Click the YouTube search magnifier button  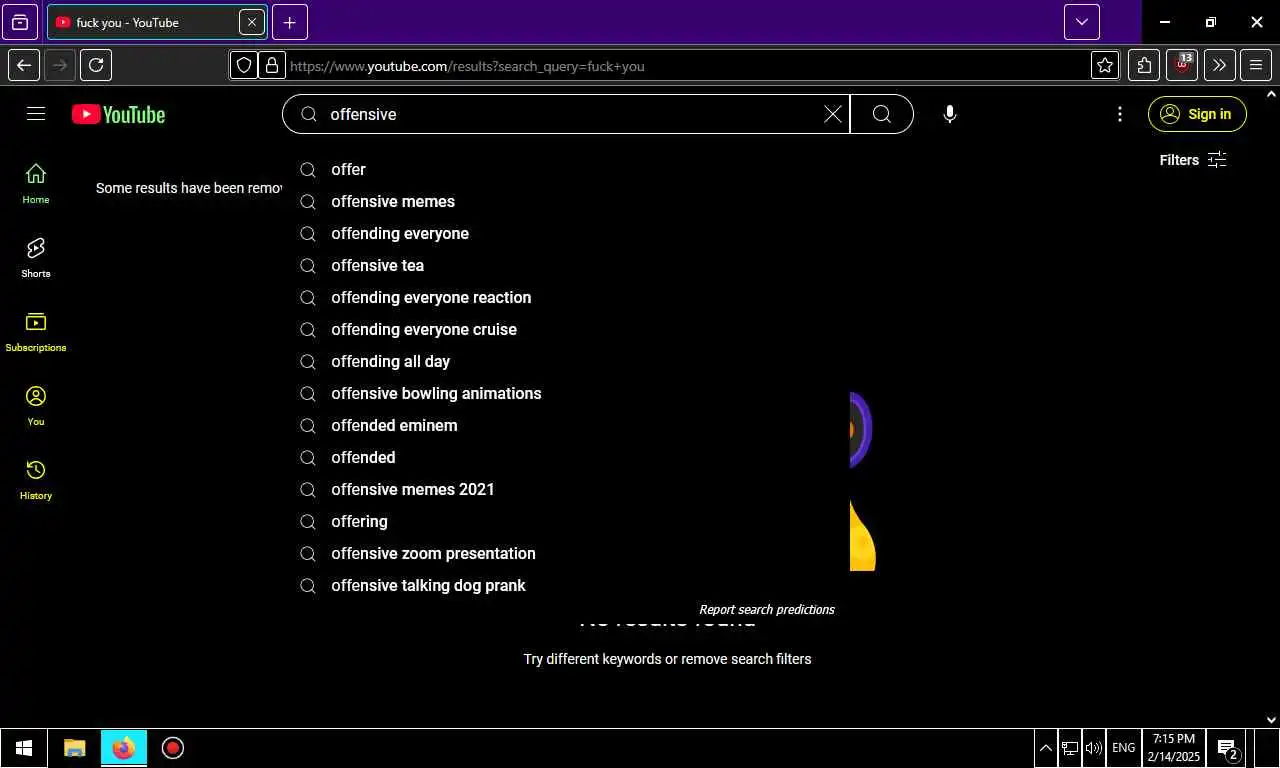[882, 114]
